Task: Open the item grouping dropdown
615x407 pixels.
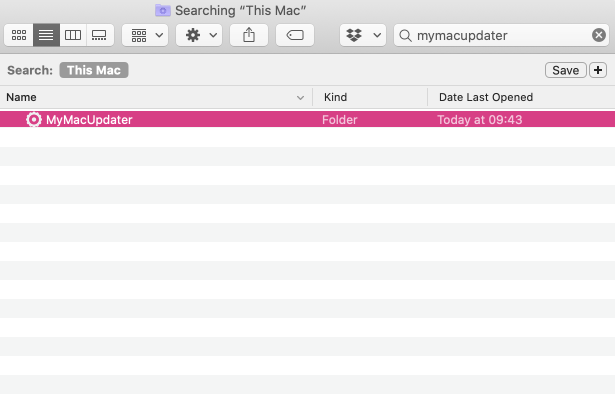Action: (x=144, y=35)
